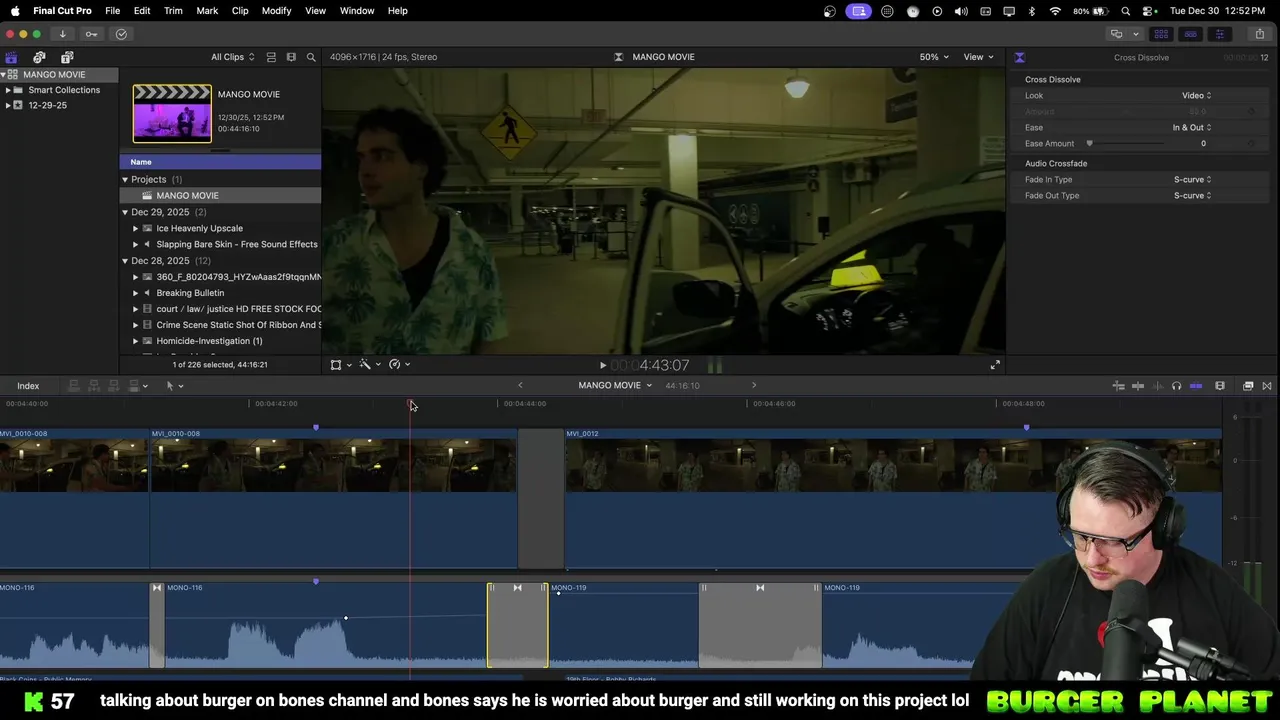This screenshot has height=720, width=1280.
Task: Toggle the Inspector panel visibility
Action: pos(1219,34)
